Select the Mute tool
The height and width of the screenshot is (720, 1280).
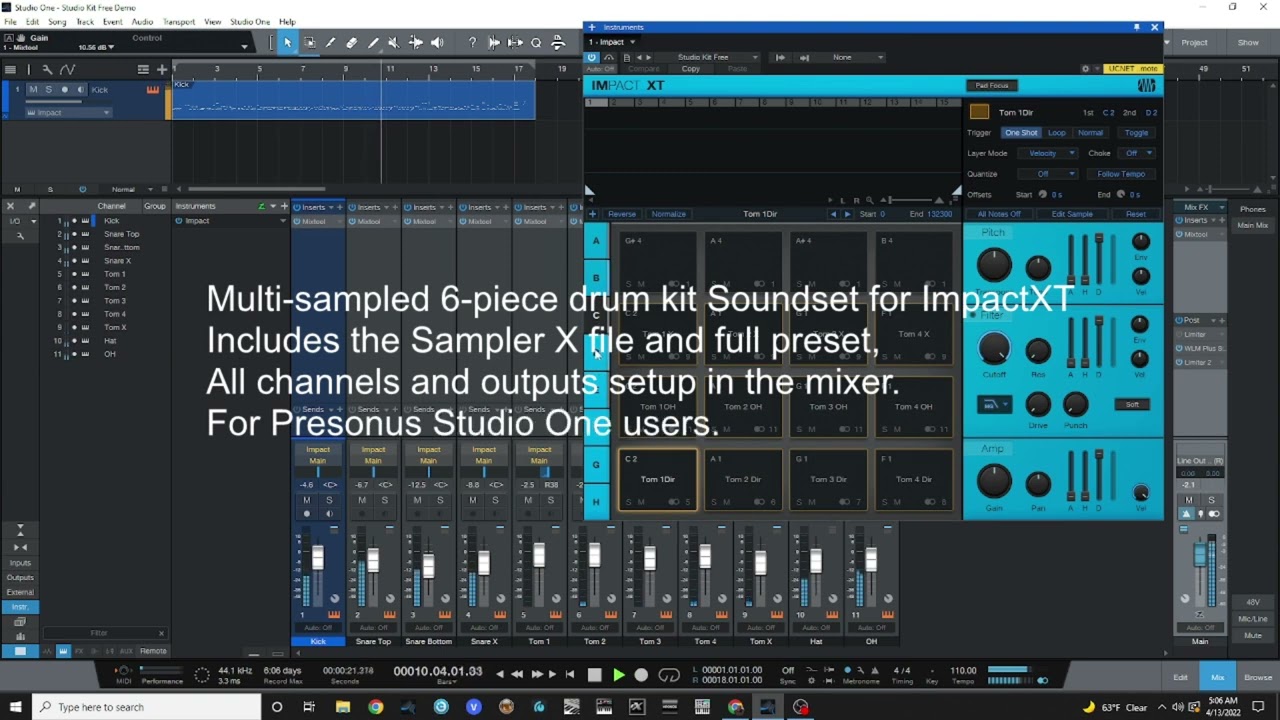coord(393,42)
